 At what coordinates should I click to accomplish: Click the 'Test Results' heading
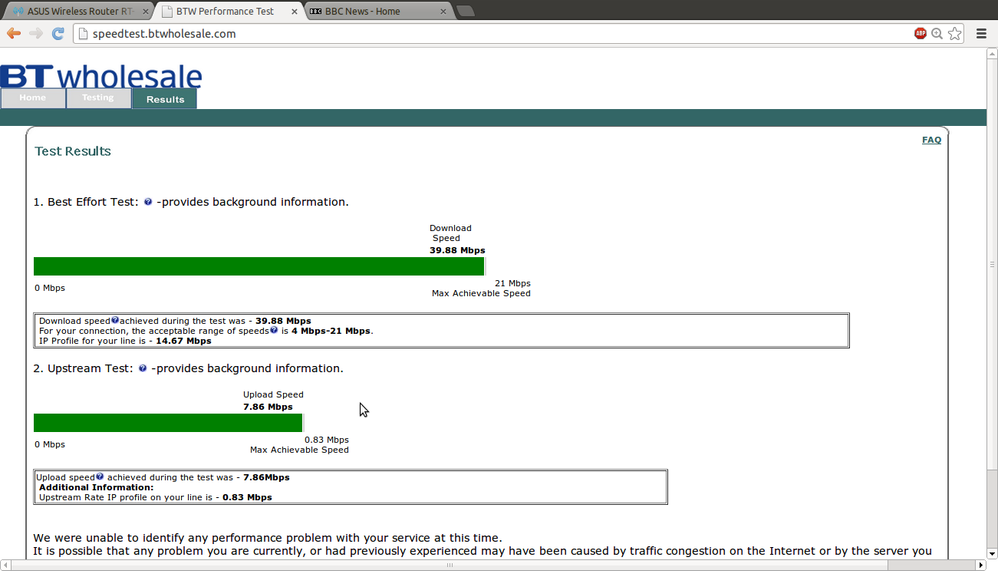pyautogui.click(x=73, y=151)
